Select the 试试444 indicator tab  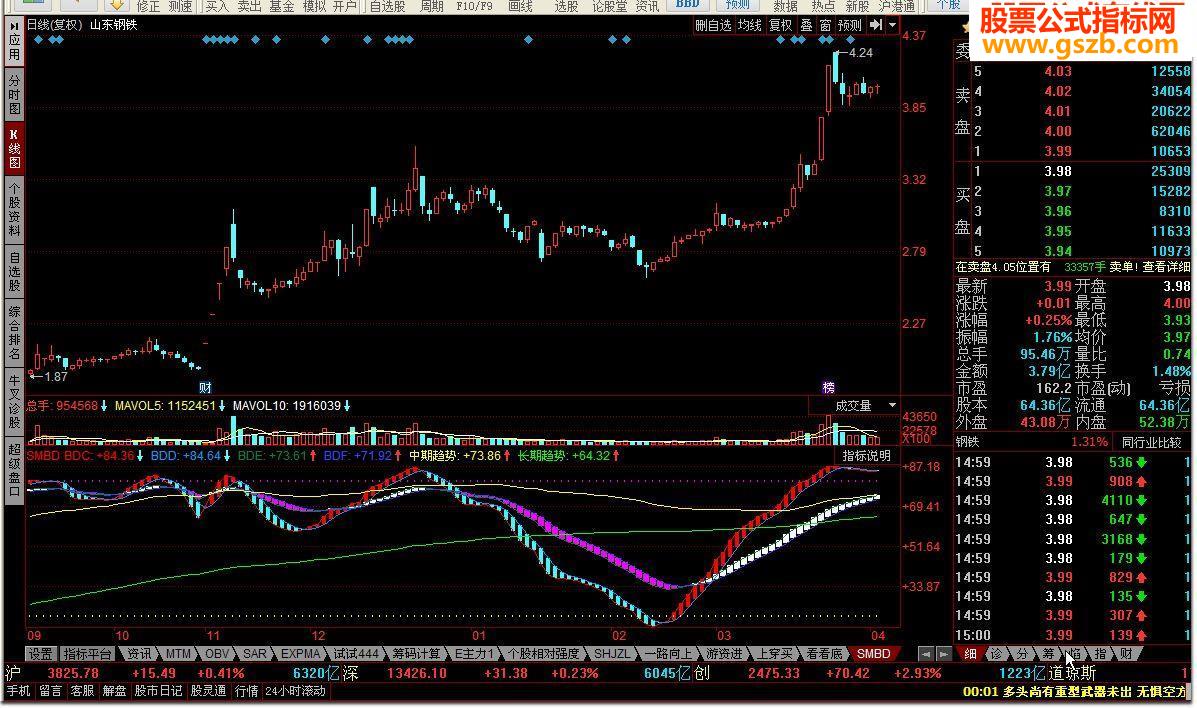point(356,654)
